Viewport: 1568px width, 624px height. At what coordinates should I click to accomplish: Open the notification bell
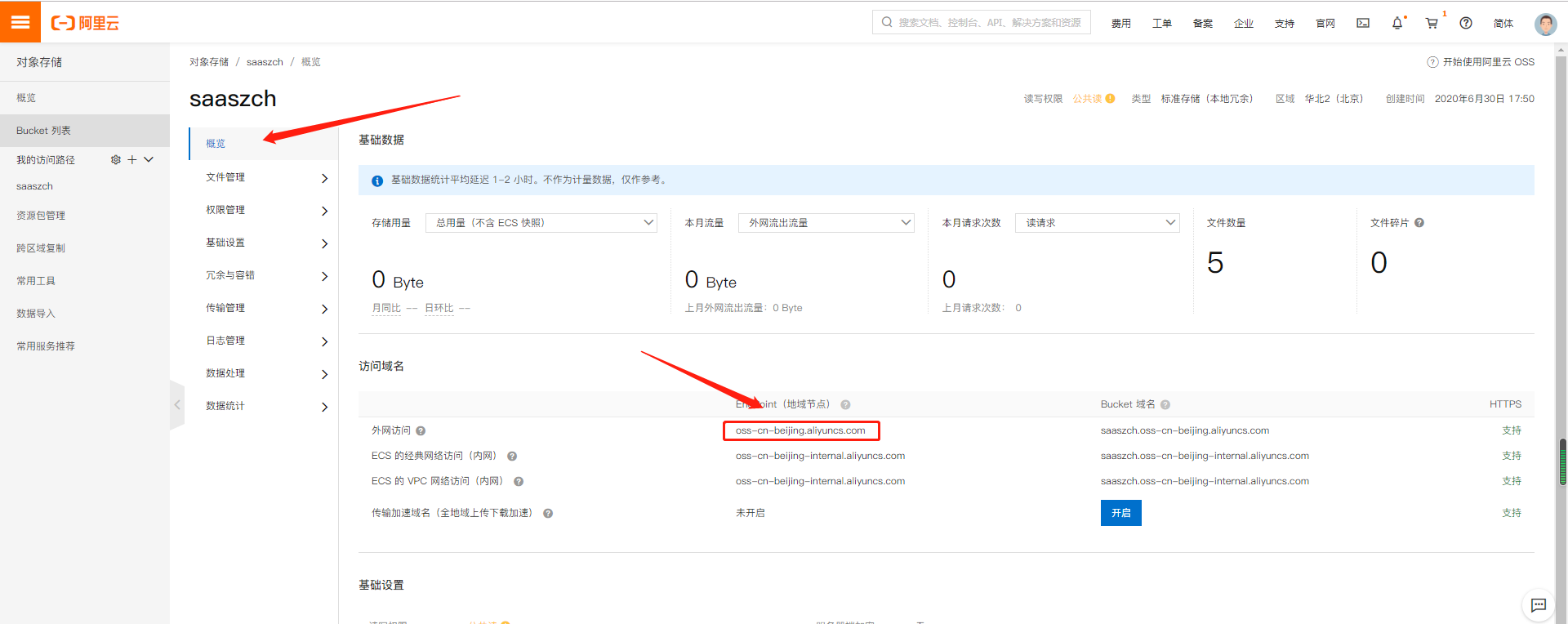pos(1397,23)
